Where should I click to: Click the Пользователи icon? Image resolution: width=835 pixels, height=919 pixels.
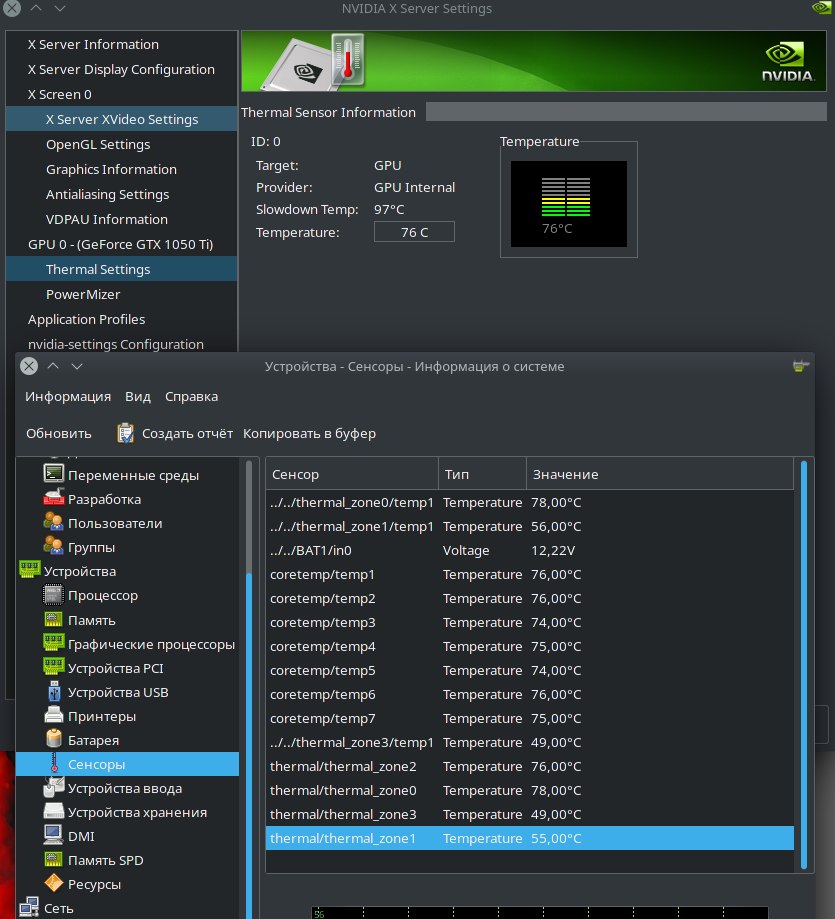(53, 522)
